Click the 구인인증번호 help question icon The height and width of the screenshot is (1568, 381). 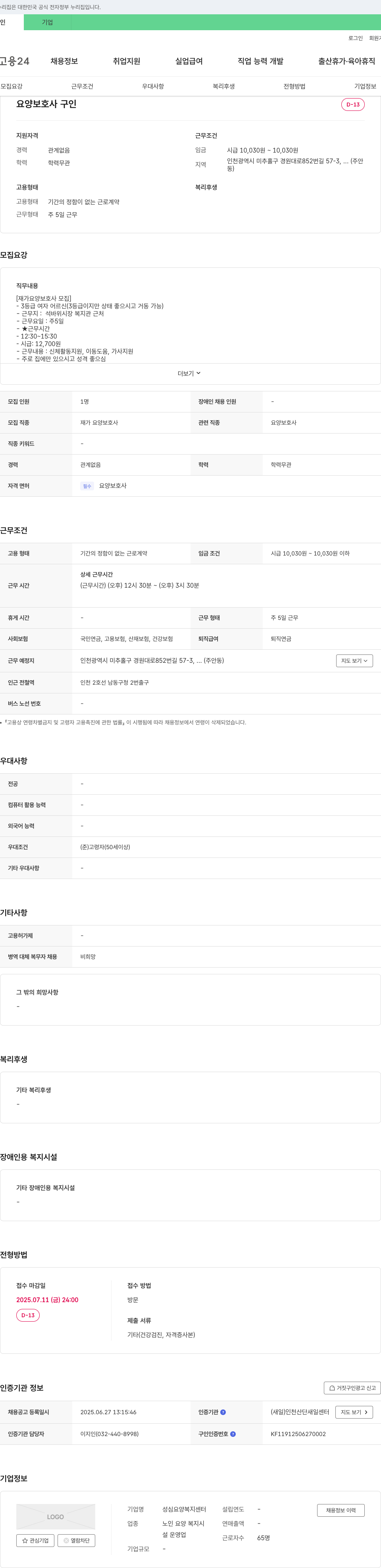233,1434
